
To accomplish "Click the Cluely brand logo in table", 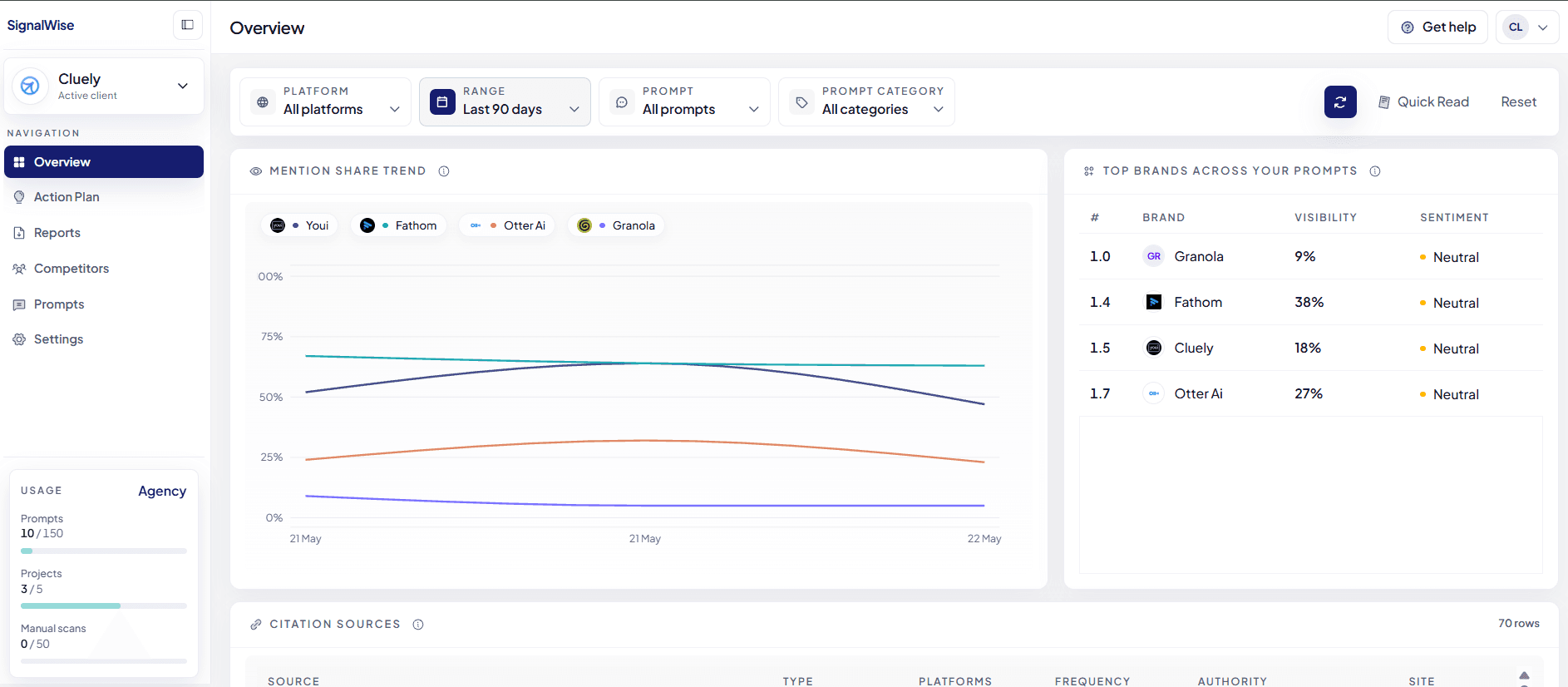I will click(1154, 348).
